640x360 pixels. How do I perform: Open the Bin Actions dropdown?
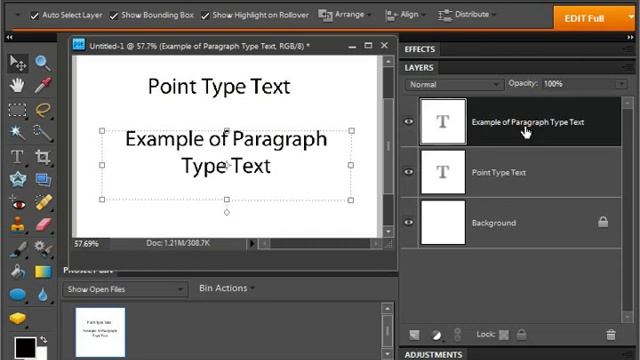tap(227, 288)
